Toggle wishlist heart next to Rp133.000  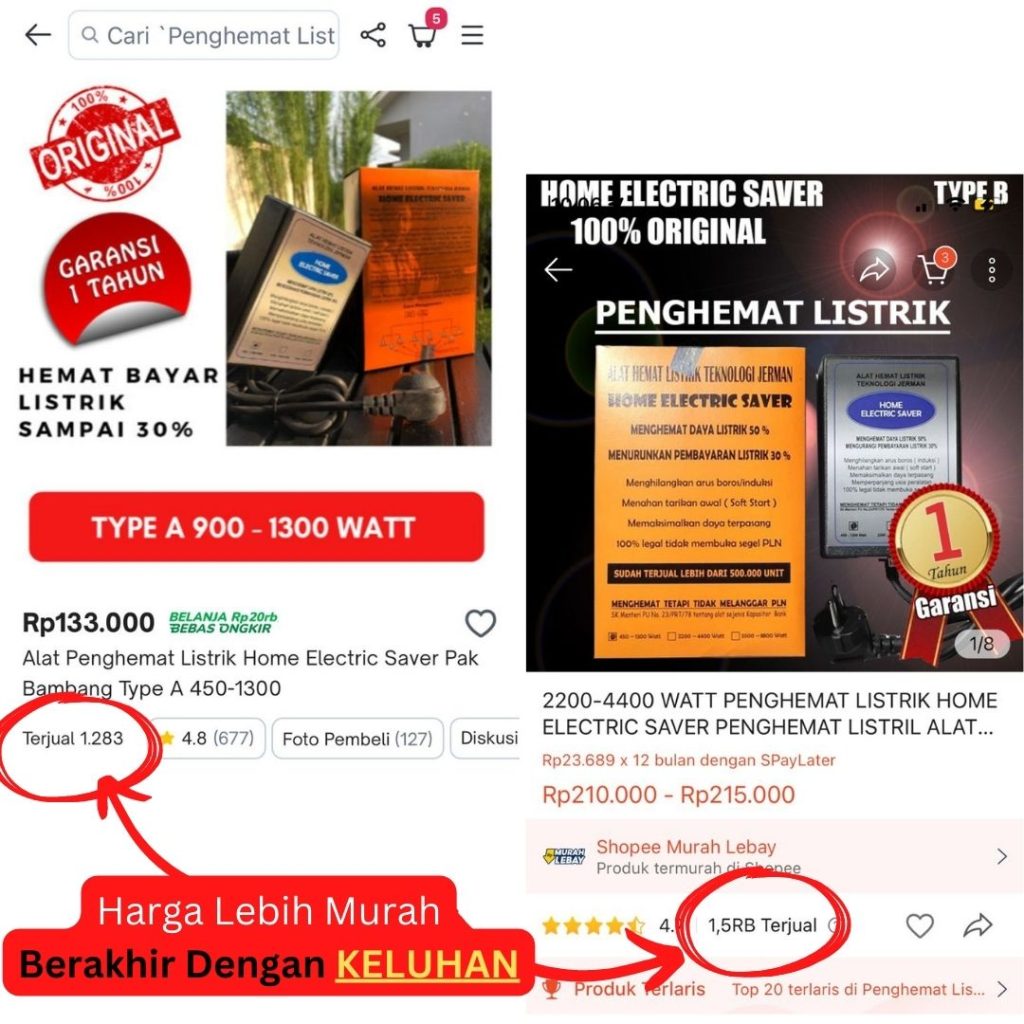[480, 622]
